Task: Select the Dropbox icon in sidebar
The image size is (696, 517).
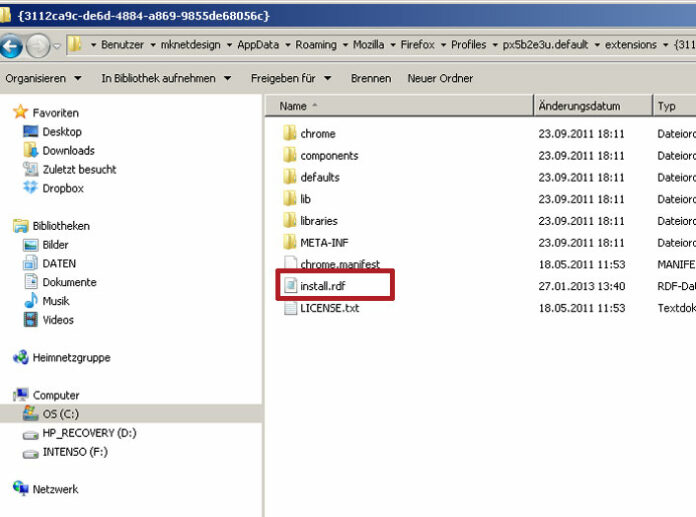Action: [30, 188]
